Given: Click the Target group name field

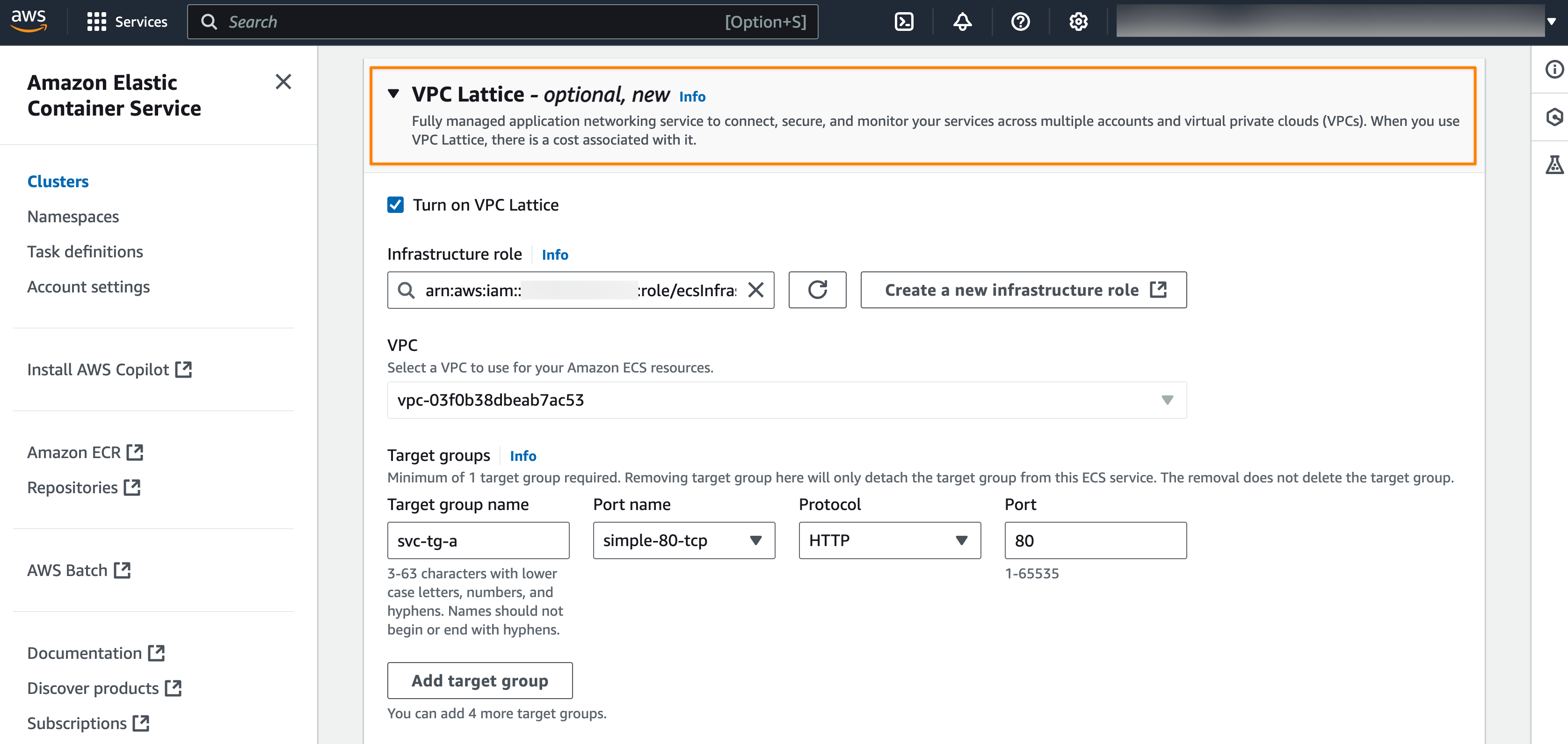Looking at the screenshot, I should 478,540.
